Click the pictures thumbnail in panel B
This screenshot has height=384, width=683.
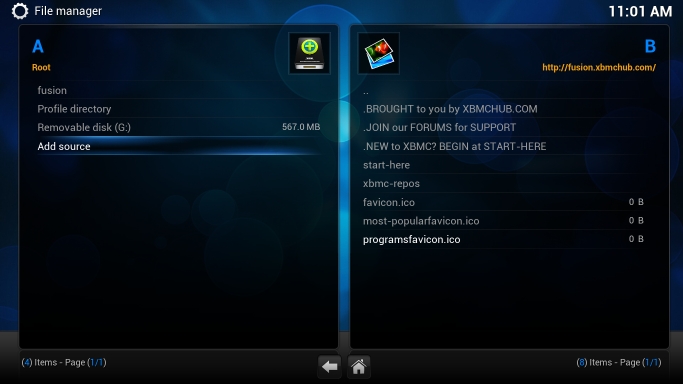(379, 53)
